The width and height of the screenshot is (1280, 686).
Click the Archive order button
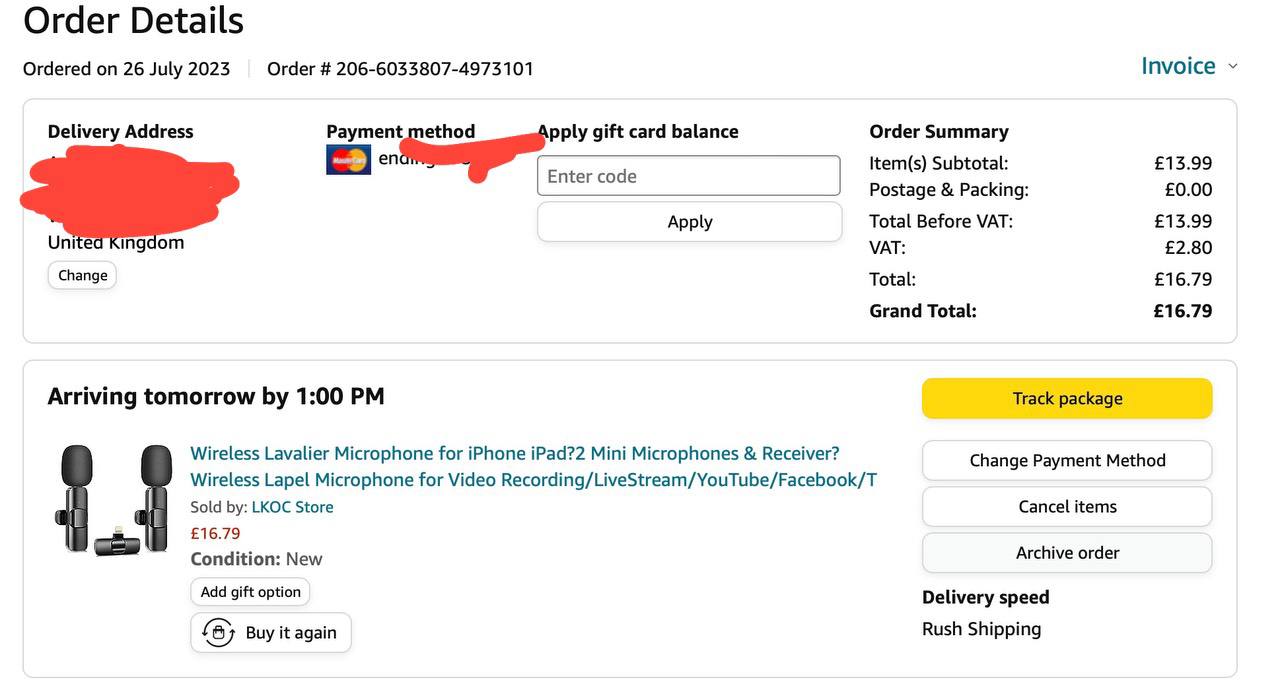pos(1067,552)
